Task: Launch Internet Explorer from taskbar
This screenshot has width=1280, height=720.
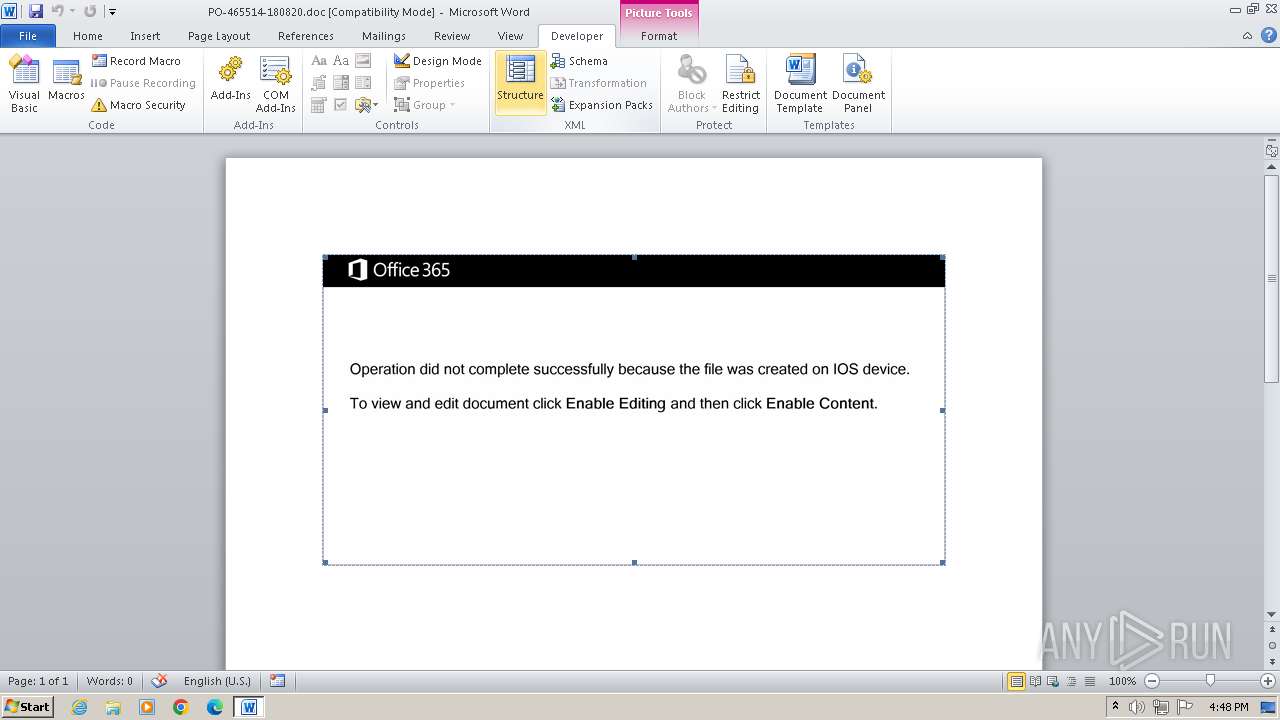Action: point(79,707)
